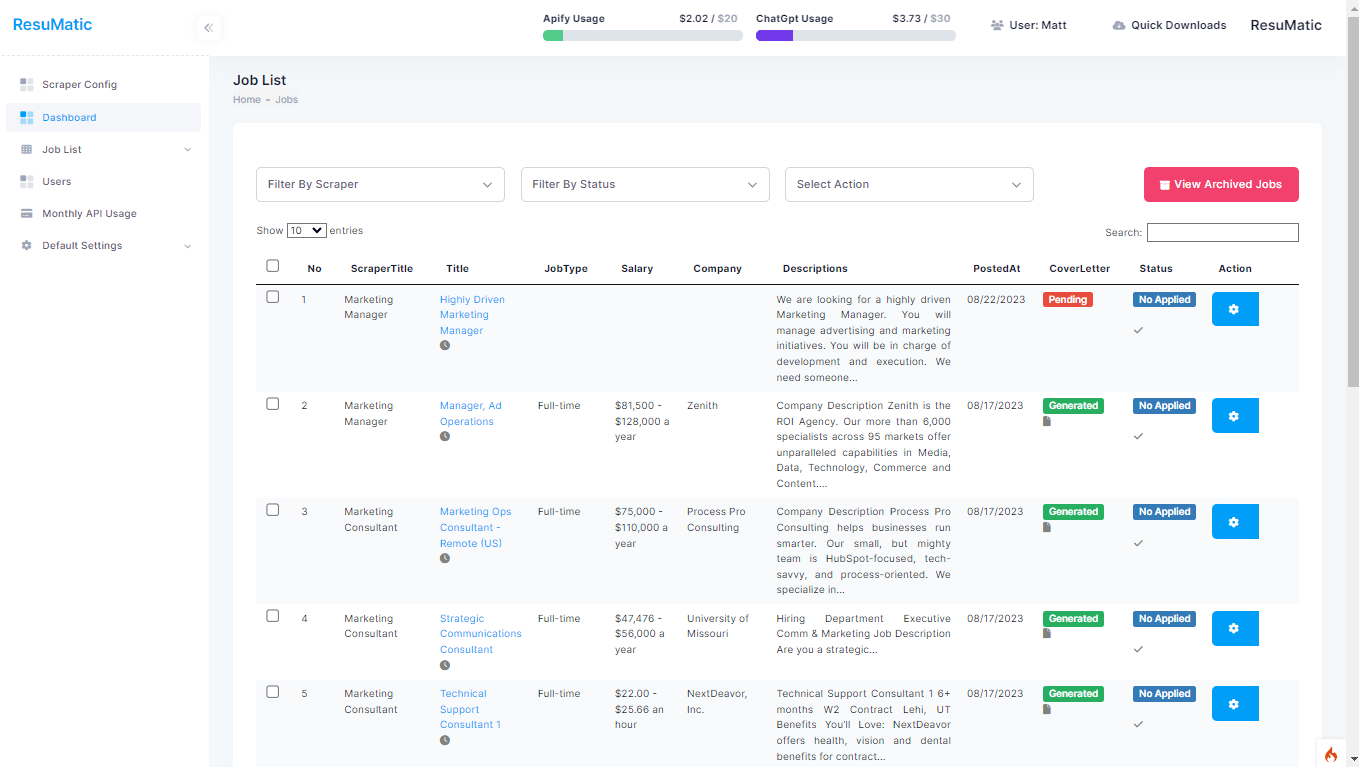Click the Default Settings gear icon
Image resolution: width=1359 pixels, height=767 pixels.
pos(27,246)
